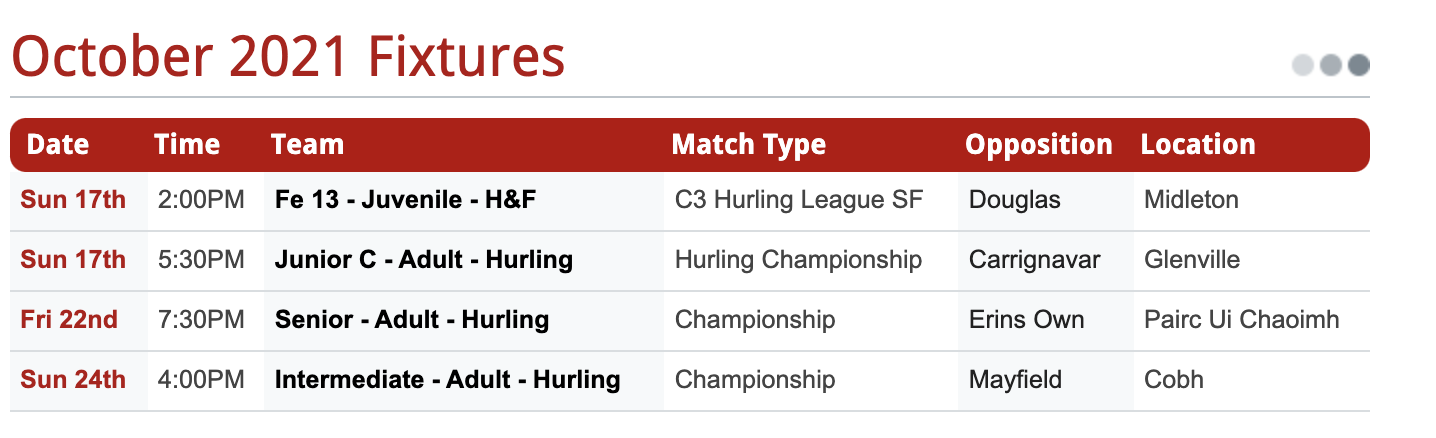Screen dimensions: 1436x438
Task: Click the first light grey carousel dot
Action: tap(1302, 65)
